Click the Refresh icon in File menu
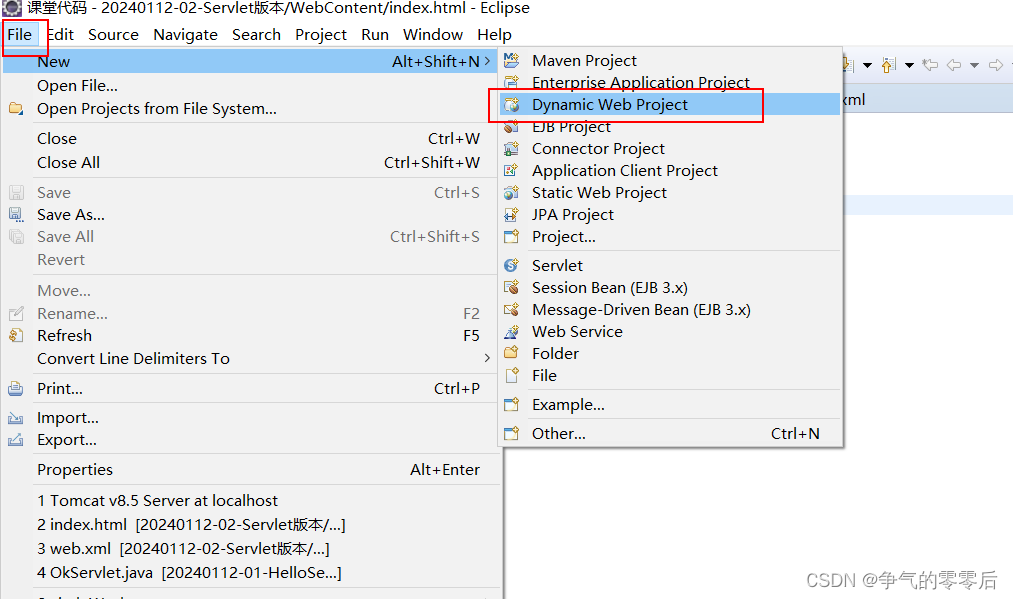This screenshot has height=599, width=1013. pyautogui.click(x=16, y=335)
